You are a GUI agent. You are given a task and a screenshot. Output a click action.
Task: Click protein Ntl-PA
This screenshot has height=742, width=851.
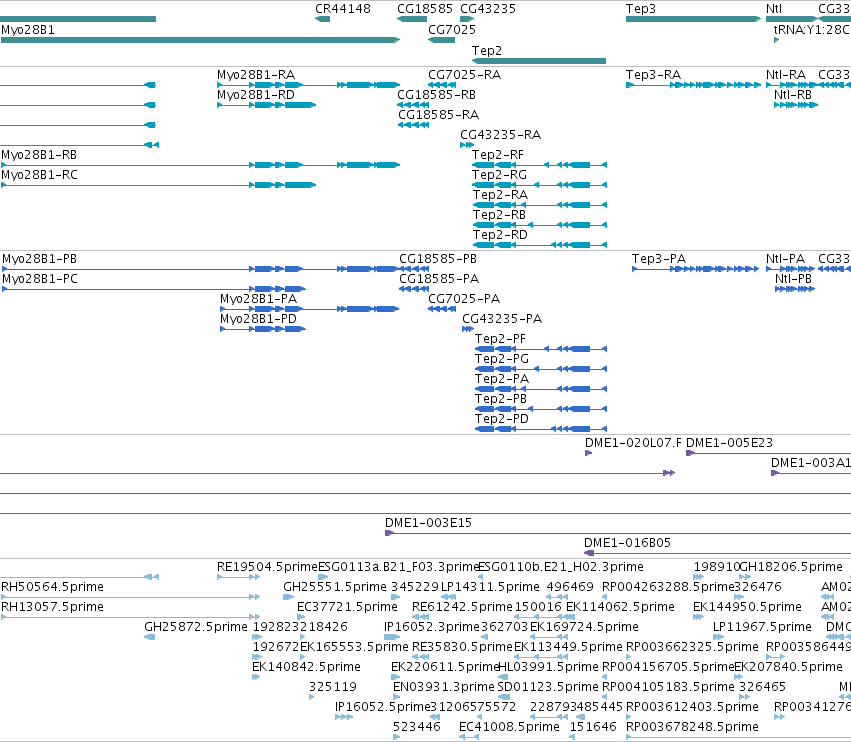pos(790,269)
